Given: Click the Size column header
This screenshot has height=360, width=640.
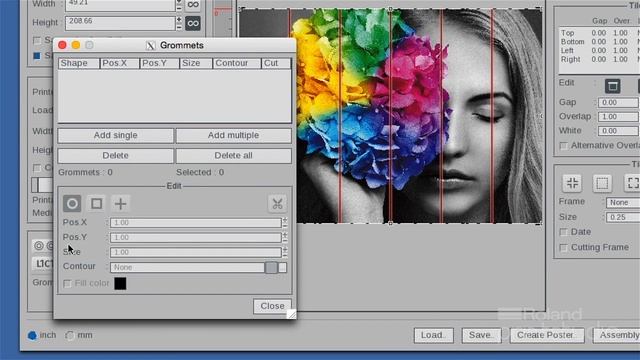Looking at the screenshot, I should pyautogui.click(x=196, y=63).
